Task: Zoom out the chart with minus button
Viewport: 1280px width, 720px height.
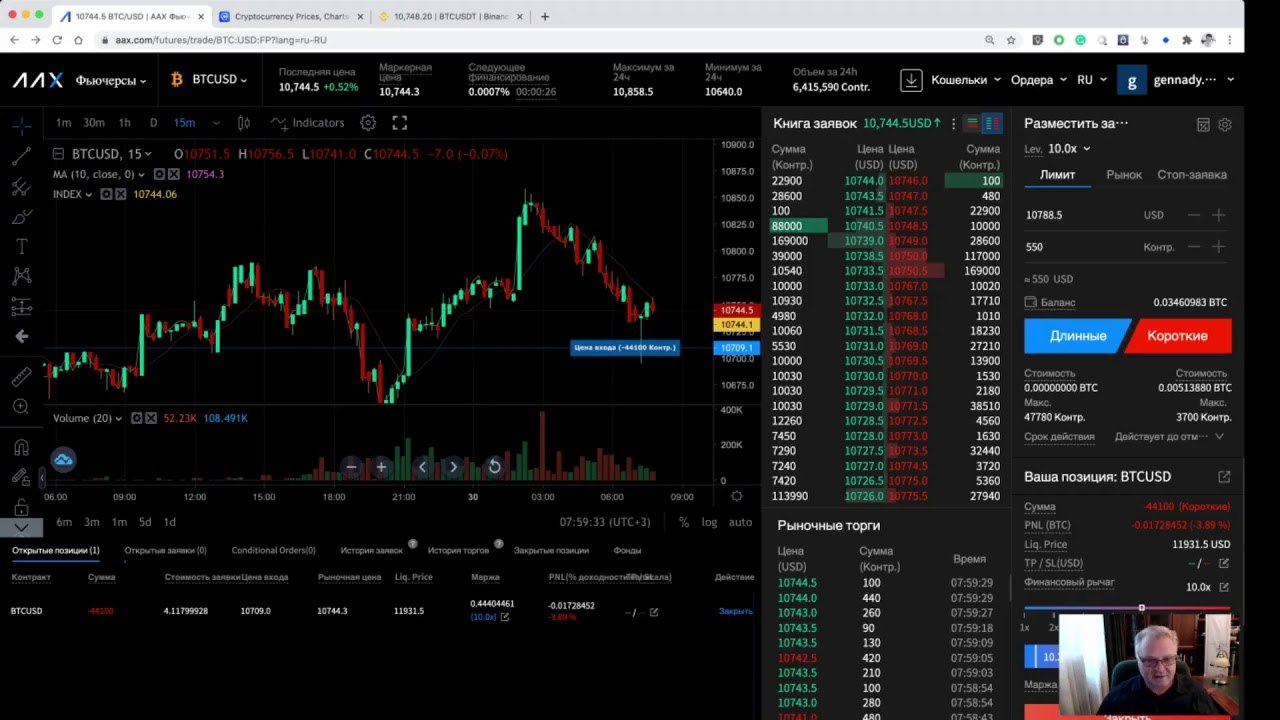Action: 351,467
